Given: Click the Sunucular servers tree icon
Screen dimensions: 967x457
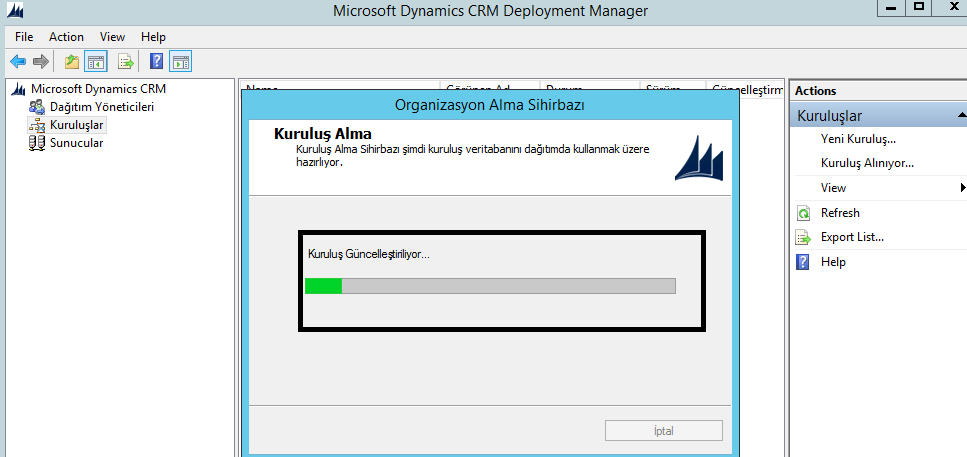Looking at the screenshot, I should pyautogui.click(x=37, y=143).
